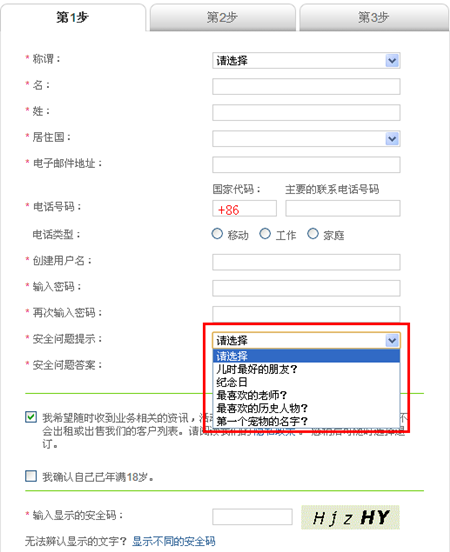Select the 工作 phone type radio
Image resolution: width=450 pixels, height=552 pixels.
tap(265, 234)
